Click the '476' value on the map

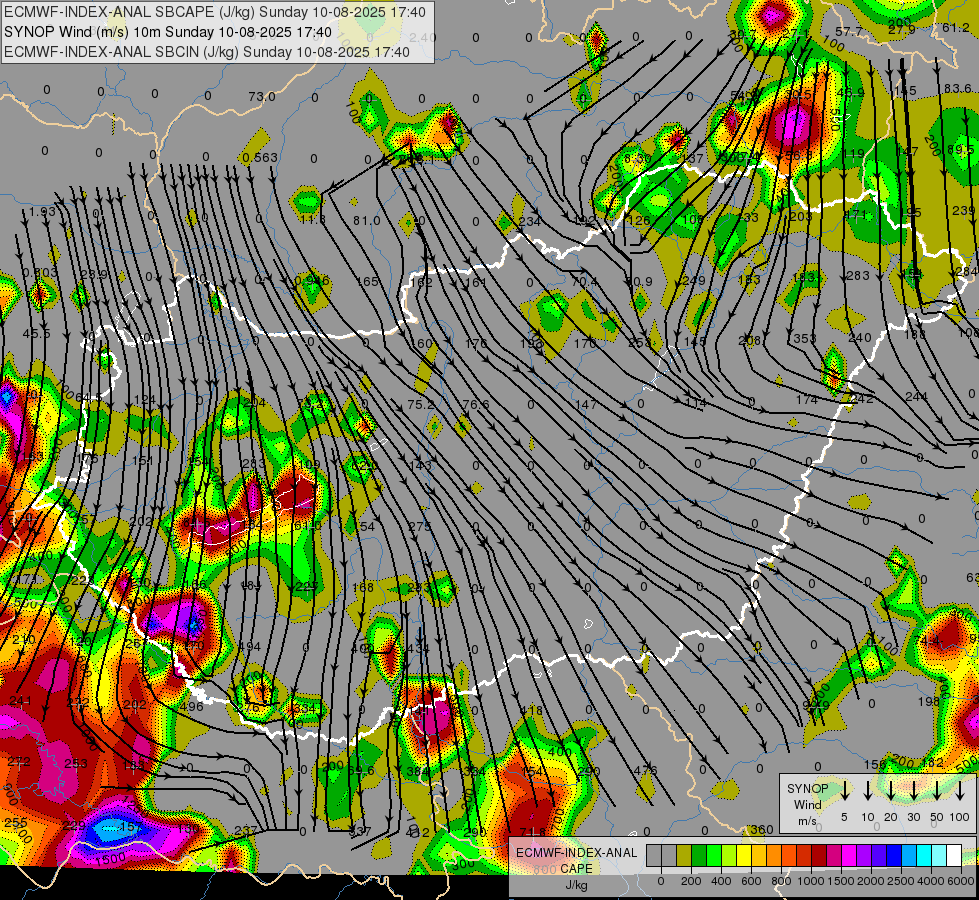point(646,770)
